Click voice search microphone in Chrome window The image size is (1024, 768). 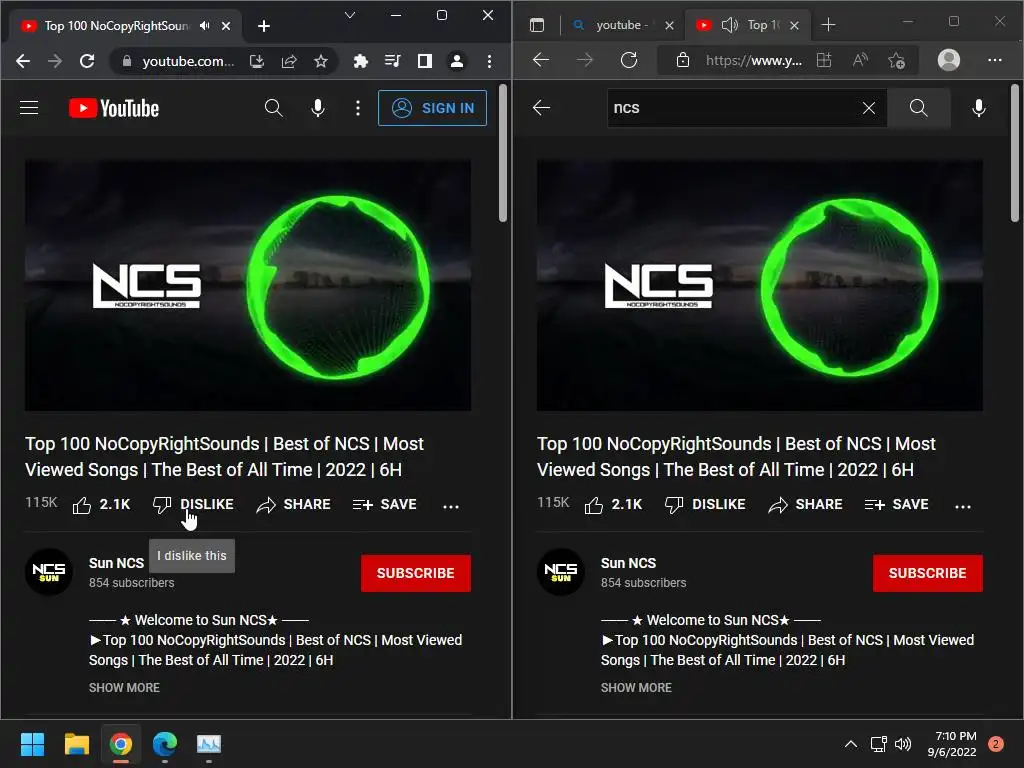(x=317, y=108)
